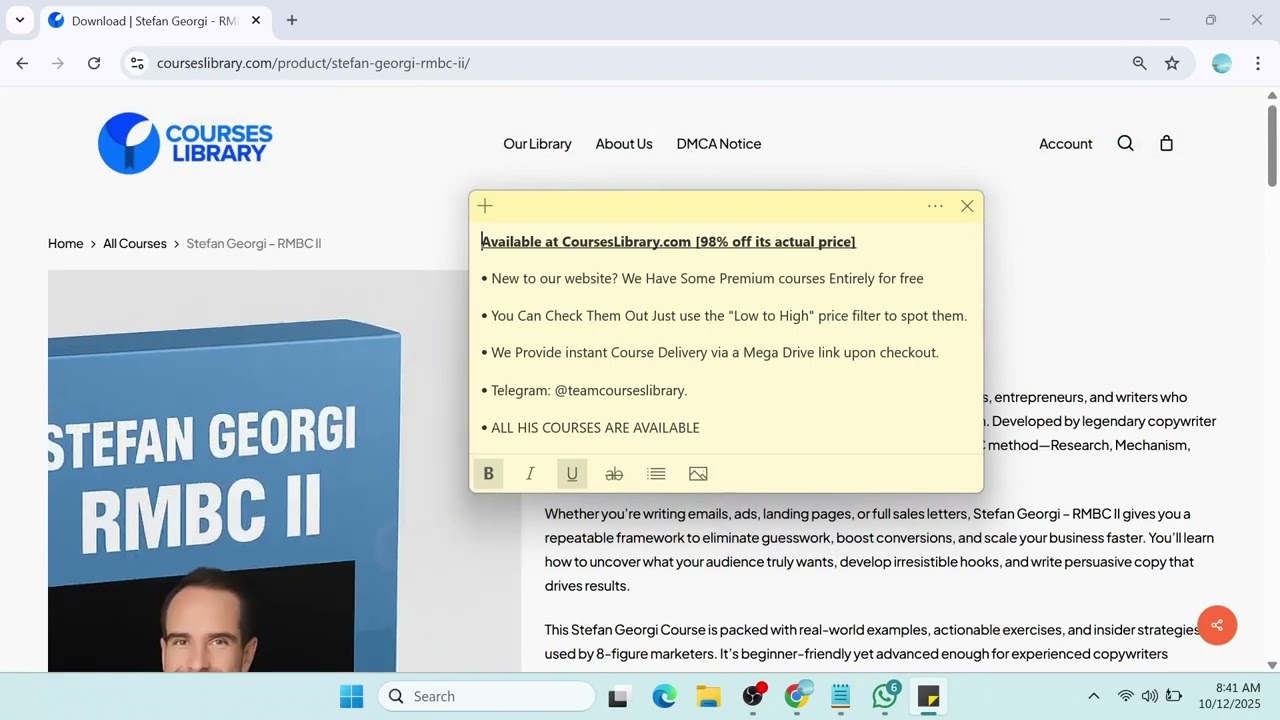Click the address bar URL
The height and width of the screenshot is (720, 1280).
[x=313, y=63]
